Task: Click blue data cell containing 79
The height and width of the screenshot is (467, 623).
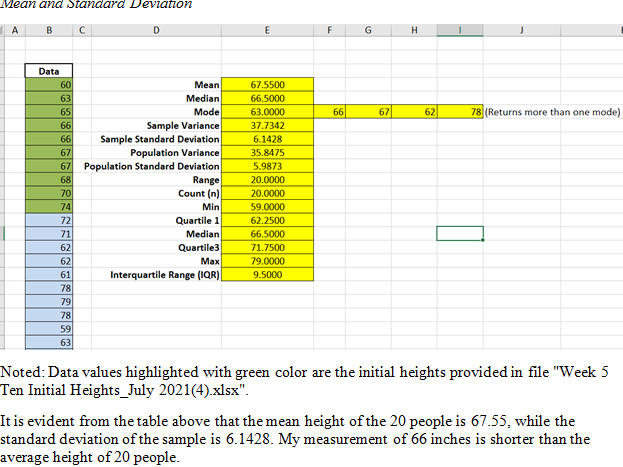Action: point(49,302)
